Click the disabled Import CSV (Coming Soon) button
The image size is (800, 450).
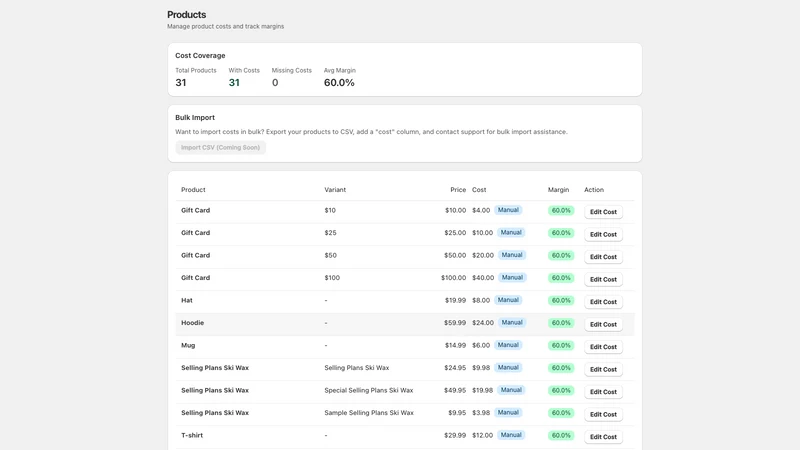pos(220,147)
